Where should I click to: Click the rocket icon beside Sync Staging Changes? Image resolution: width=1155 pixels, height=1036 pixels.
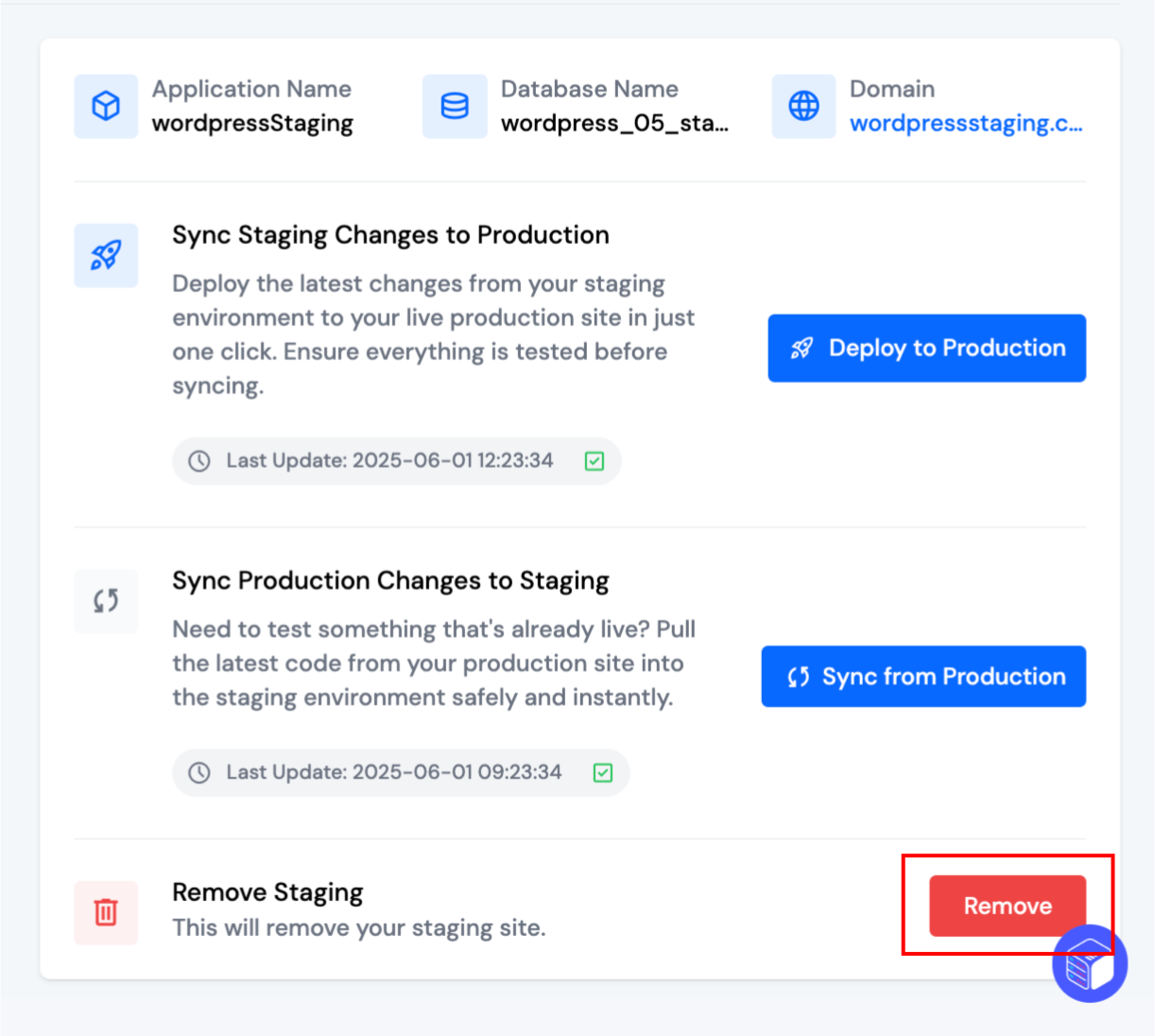(x=105, y=255)
